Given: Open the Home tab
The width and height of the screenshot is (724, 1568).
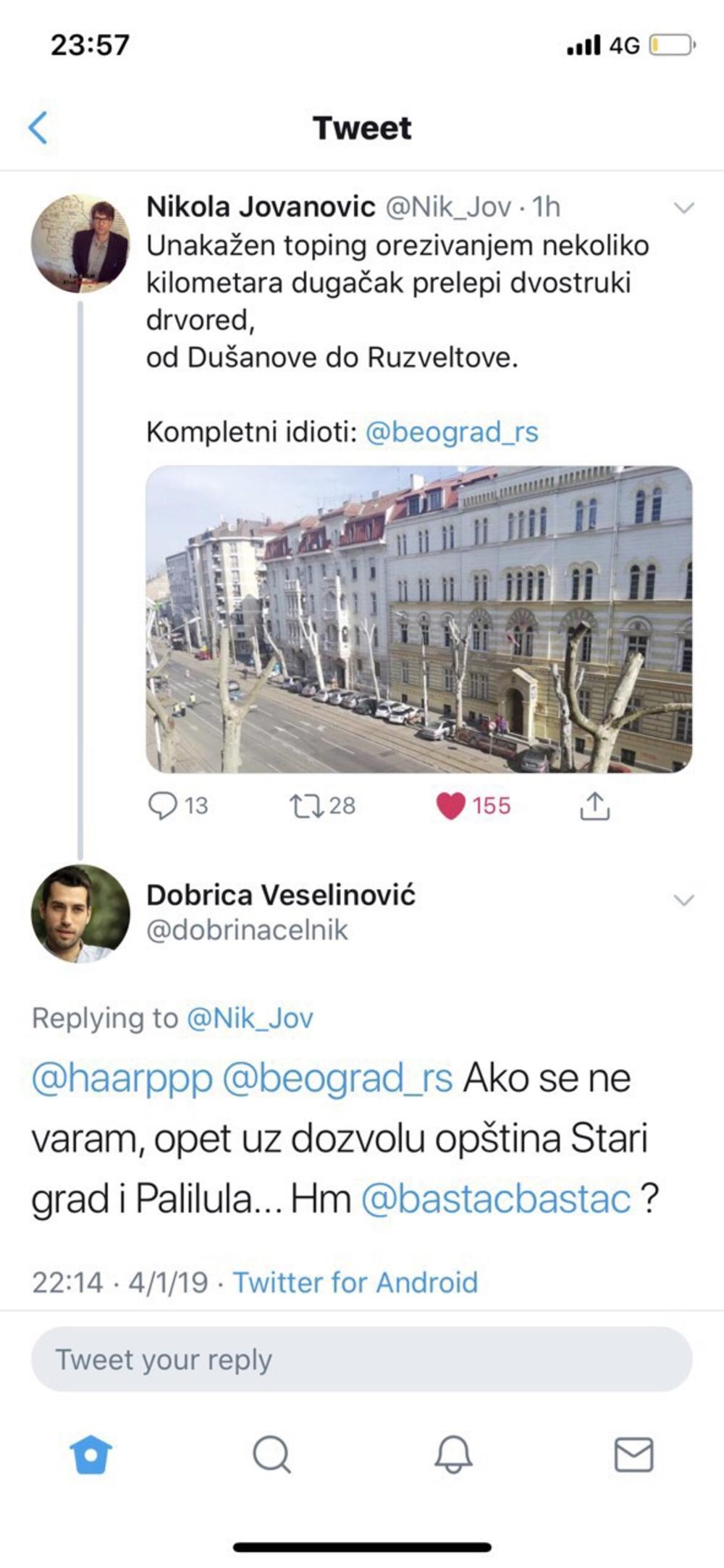Looking at the screenshot, I should [90, 1454].
